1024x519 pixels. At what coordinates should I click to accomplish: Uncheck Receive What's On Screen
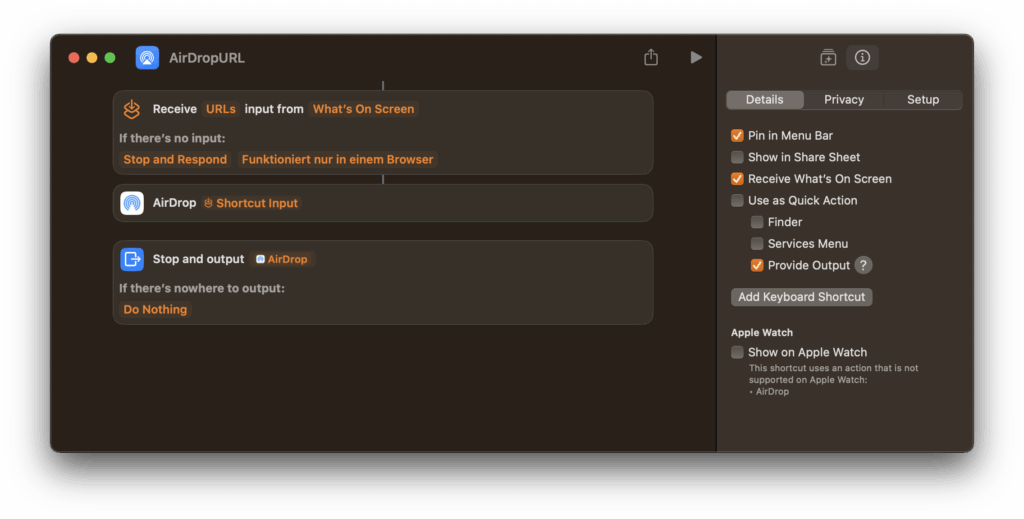point(737,179)
